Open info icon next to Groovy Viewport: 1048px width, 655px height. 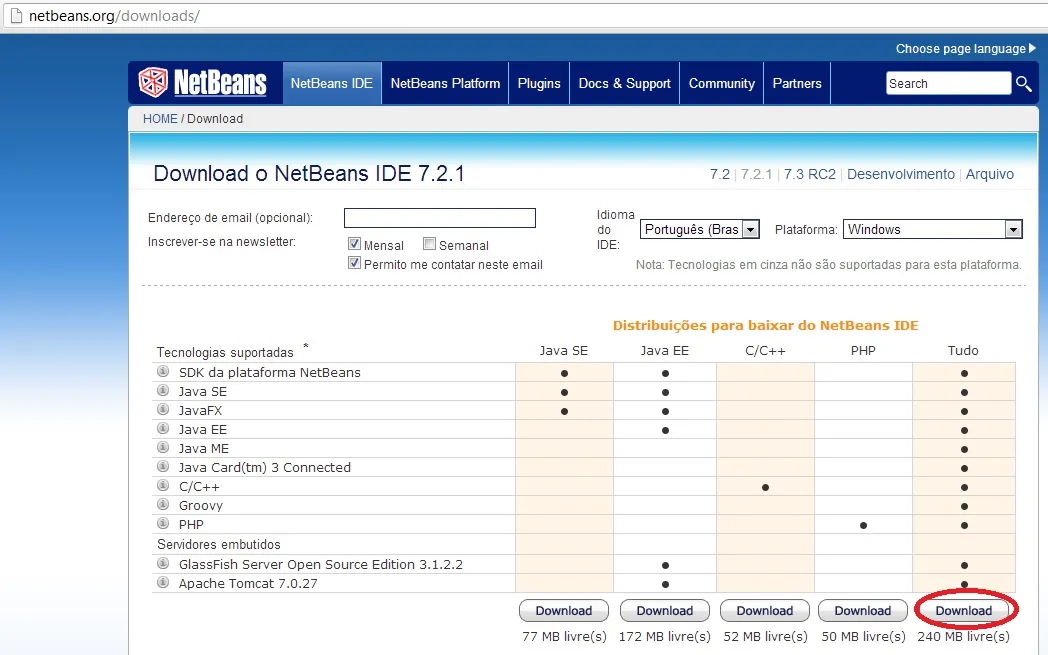pyautogui.click(x=163, y=505)
